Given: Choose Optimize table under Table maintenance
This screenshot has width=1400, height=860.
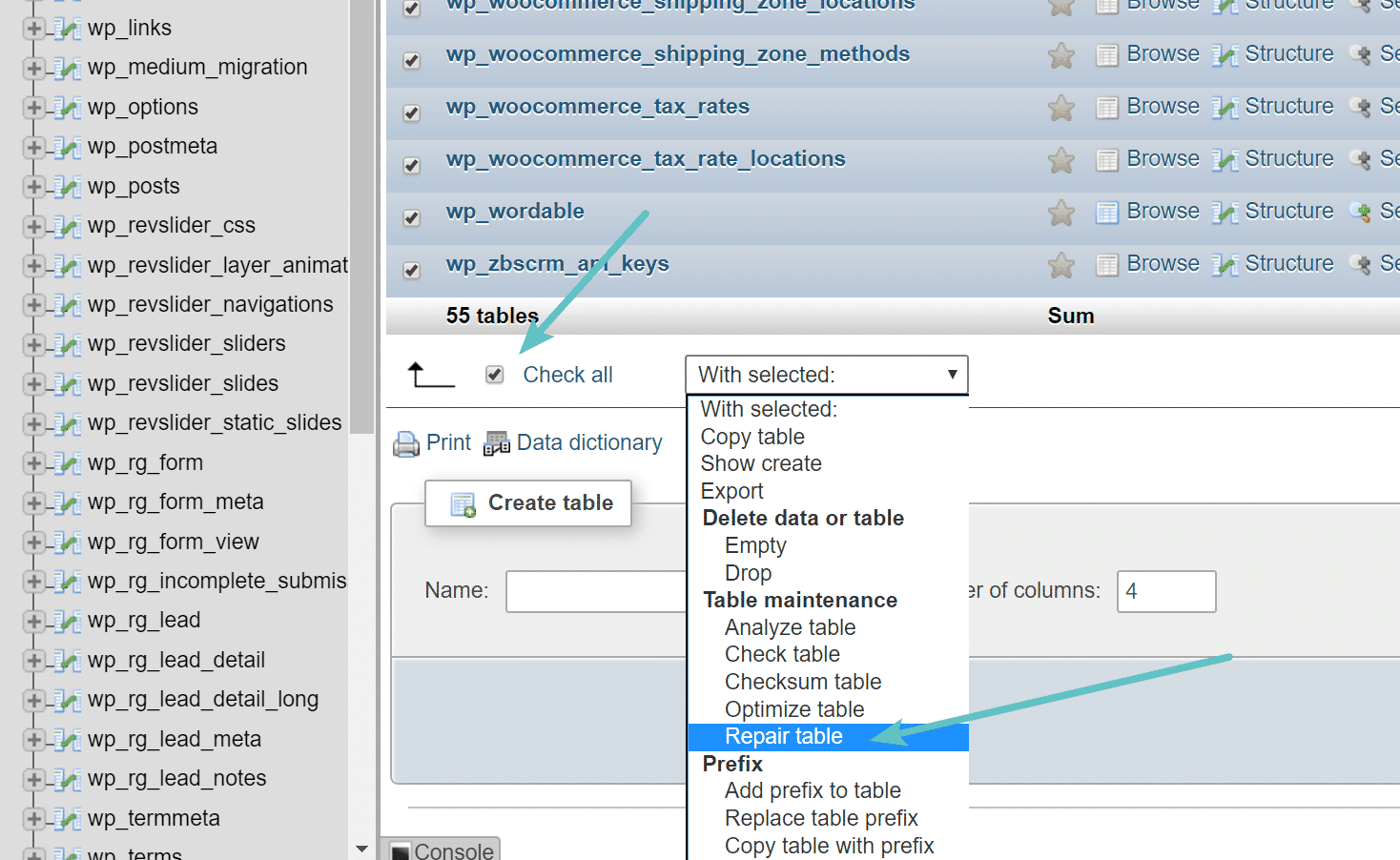Looking at the screenshot, I should tap(794, 709).
